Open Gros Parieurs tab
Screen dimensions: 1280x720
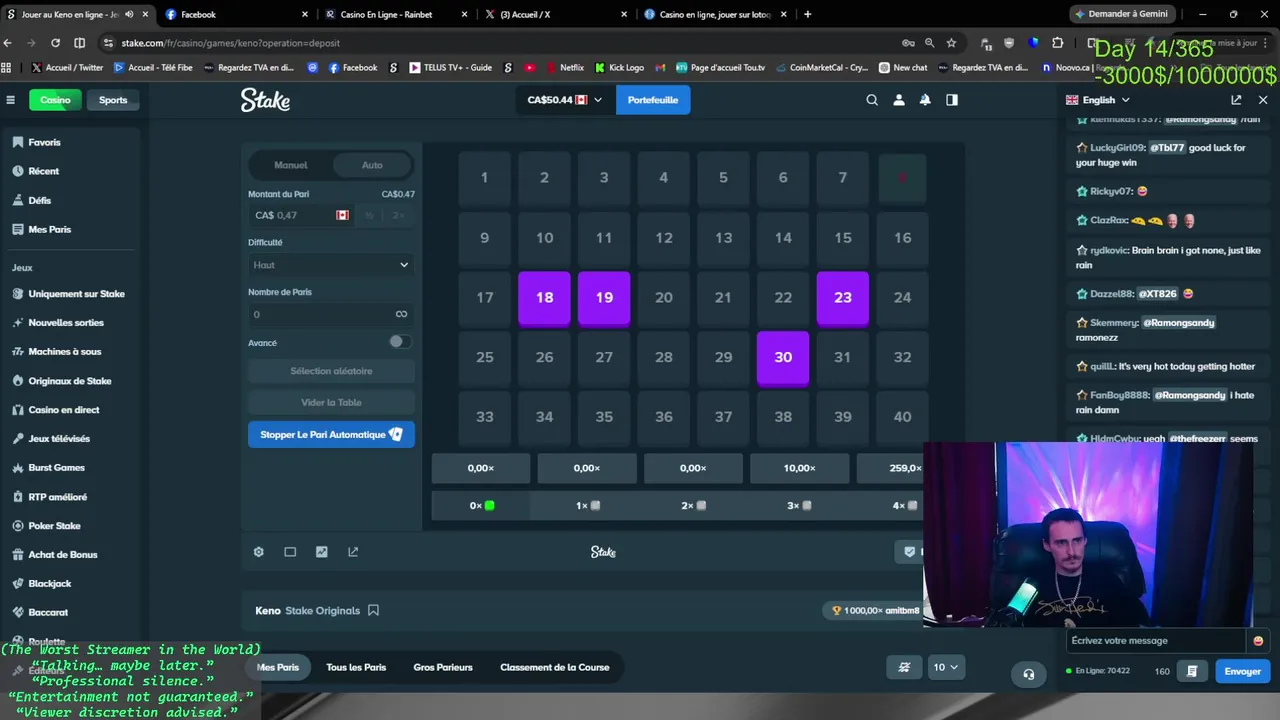point(443,667)
